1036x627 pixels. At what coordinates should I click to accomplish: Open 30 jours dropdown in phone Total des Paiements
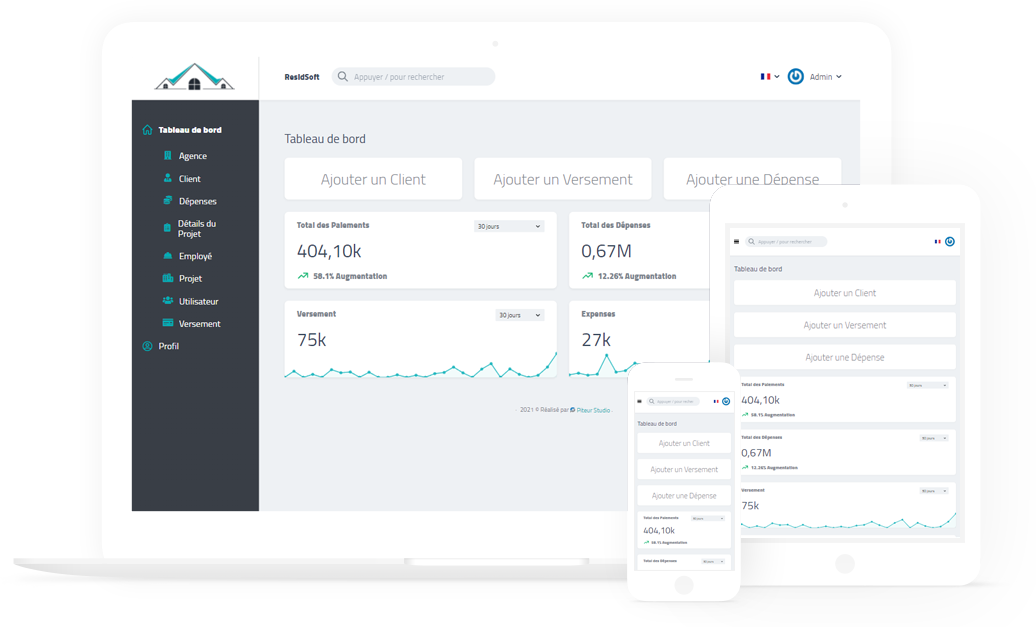pos(708,519)
